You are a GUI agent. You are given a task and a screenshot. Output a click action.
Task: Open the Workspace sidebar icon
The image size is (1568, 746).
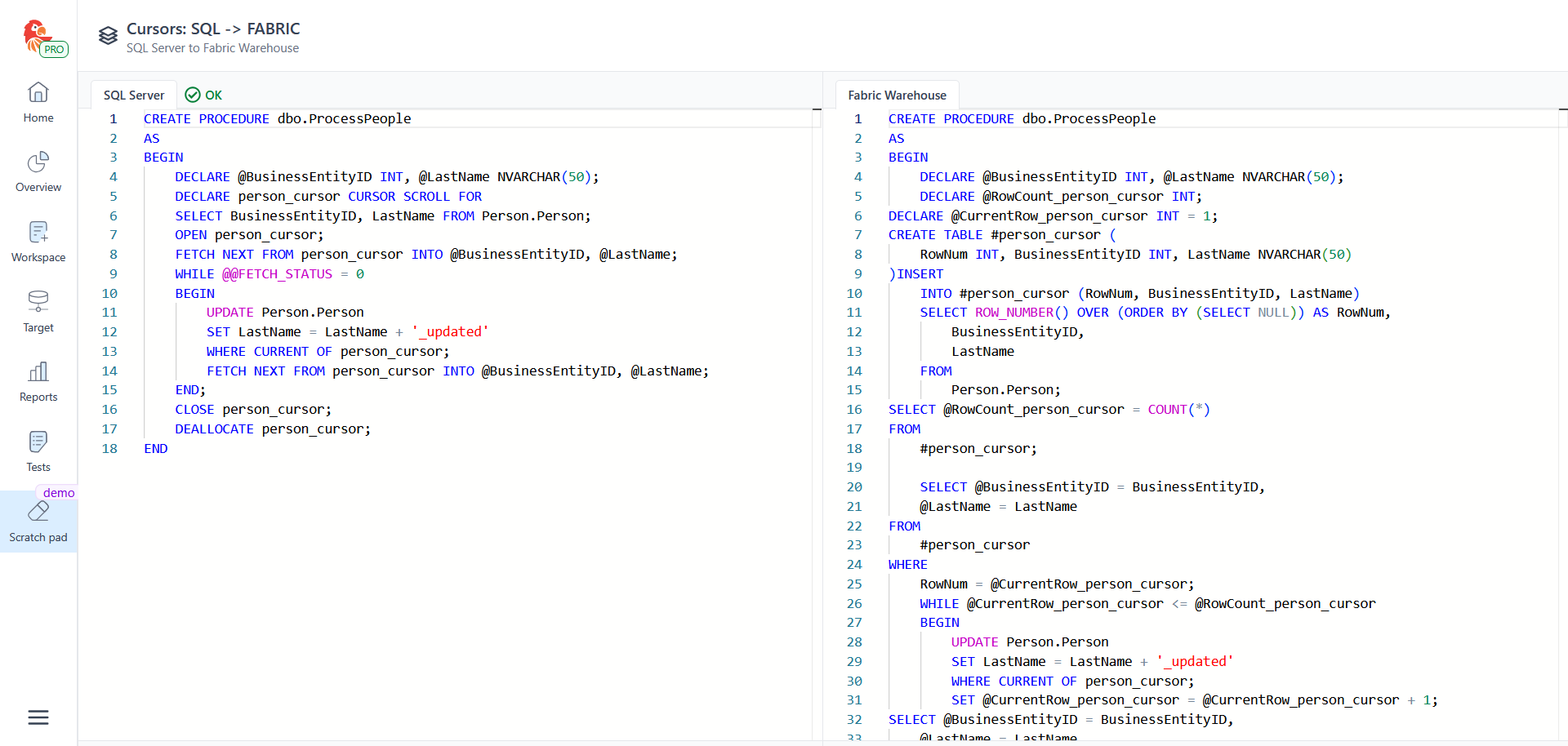click(38, 233)
